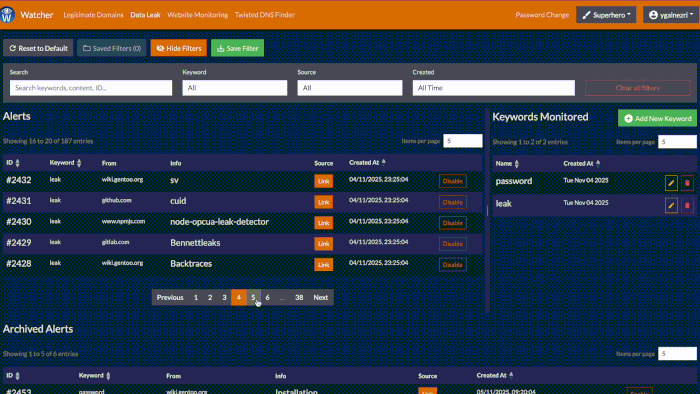This screenshot has width=700, height=394.
Task: Select current alerts page 4
Action: (x=239, y=298)
